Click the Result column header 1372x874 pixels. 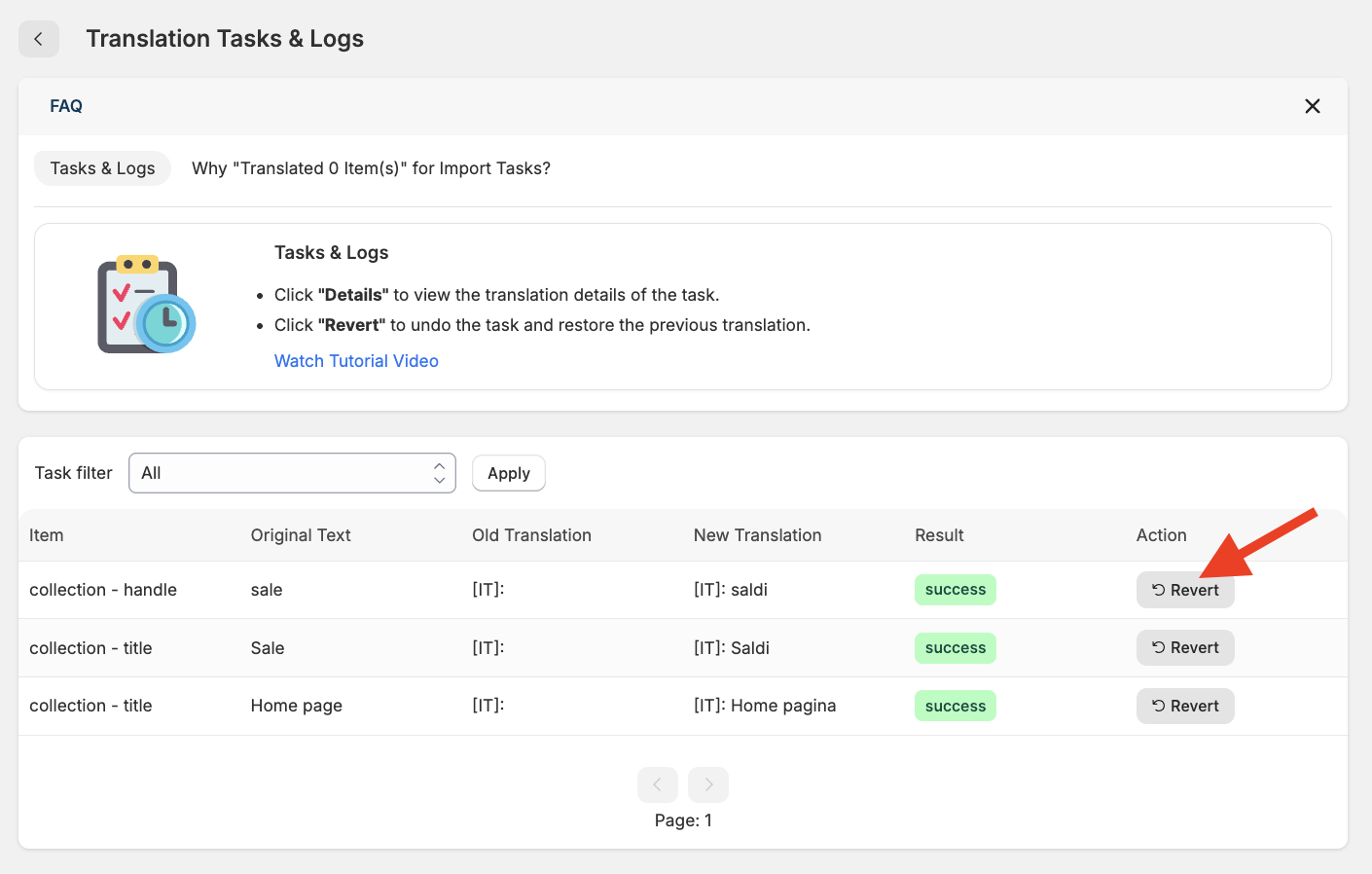939,535
